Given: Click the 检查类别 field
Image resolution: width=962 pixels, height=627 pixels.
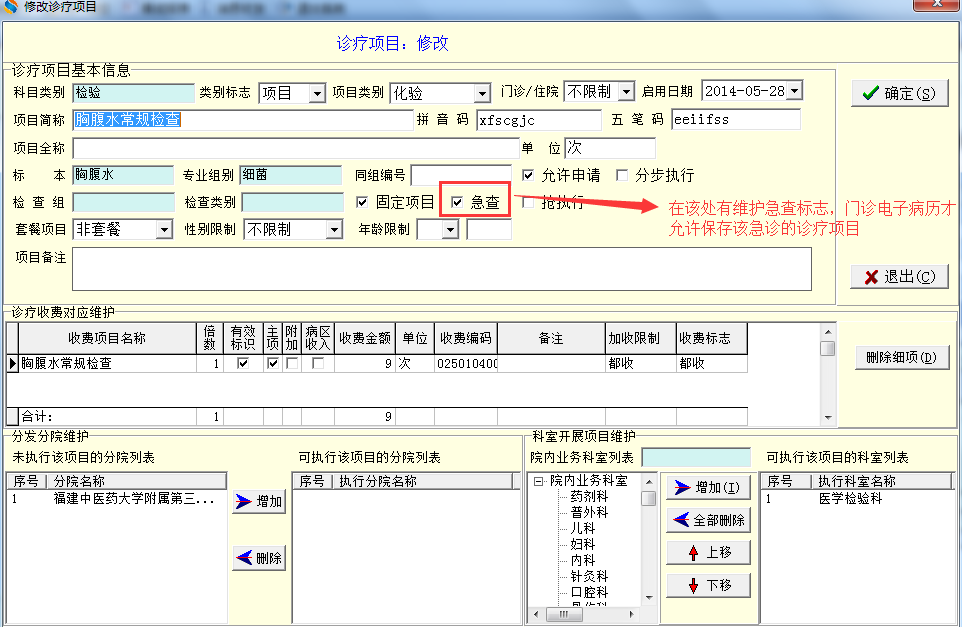Looking at the screenshot, I should 293,202.
